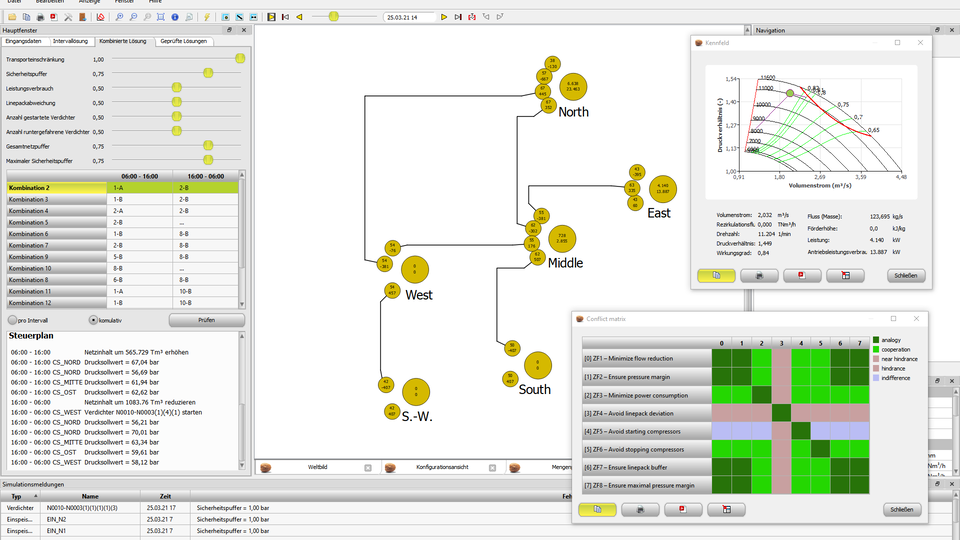Click table export button in Conflict matrix window
The height and width of the screenshot is (540, 960).
727,509
